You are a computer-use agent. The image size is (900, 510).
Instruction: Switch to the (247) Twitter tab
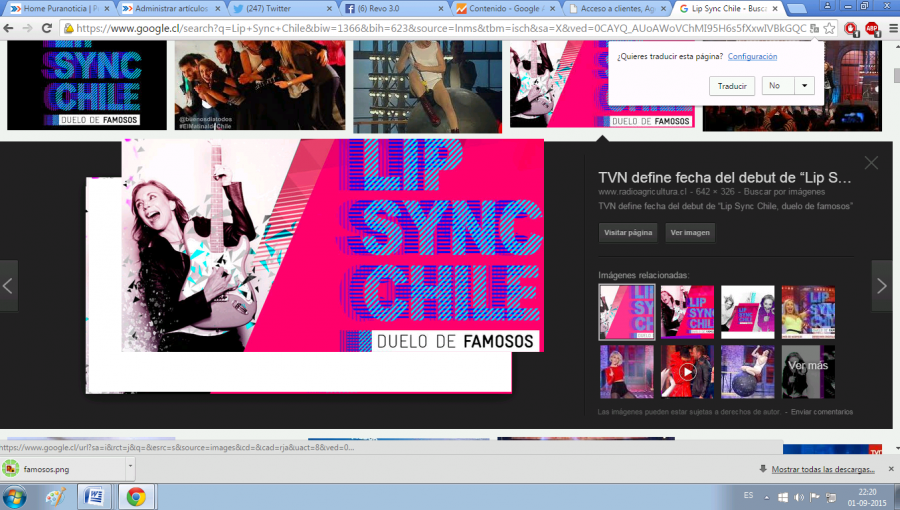click(x=281, y=9)
